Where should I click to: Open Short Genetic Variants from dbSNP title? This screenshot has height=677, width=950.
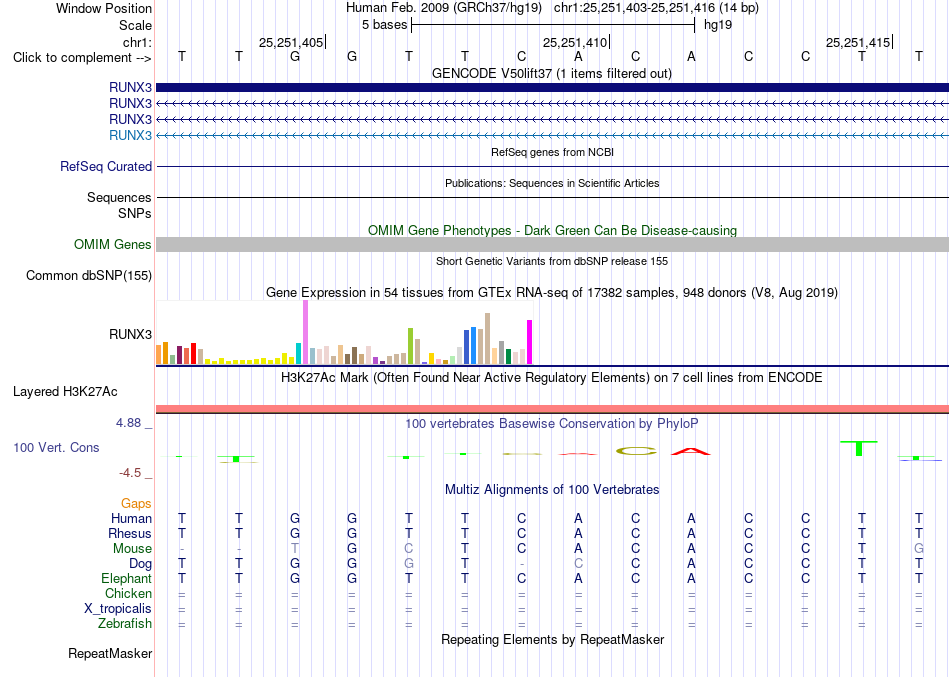pyautogui.click(x=552, y=261)
